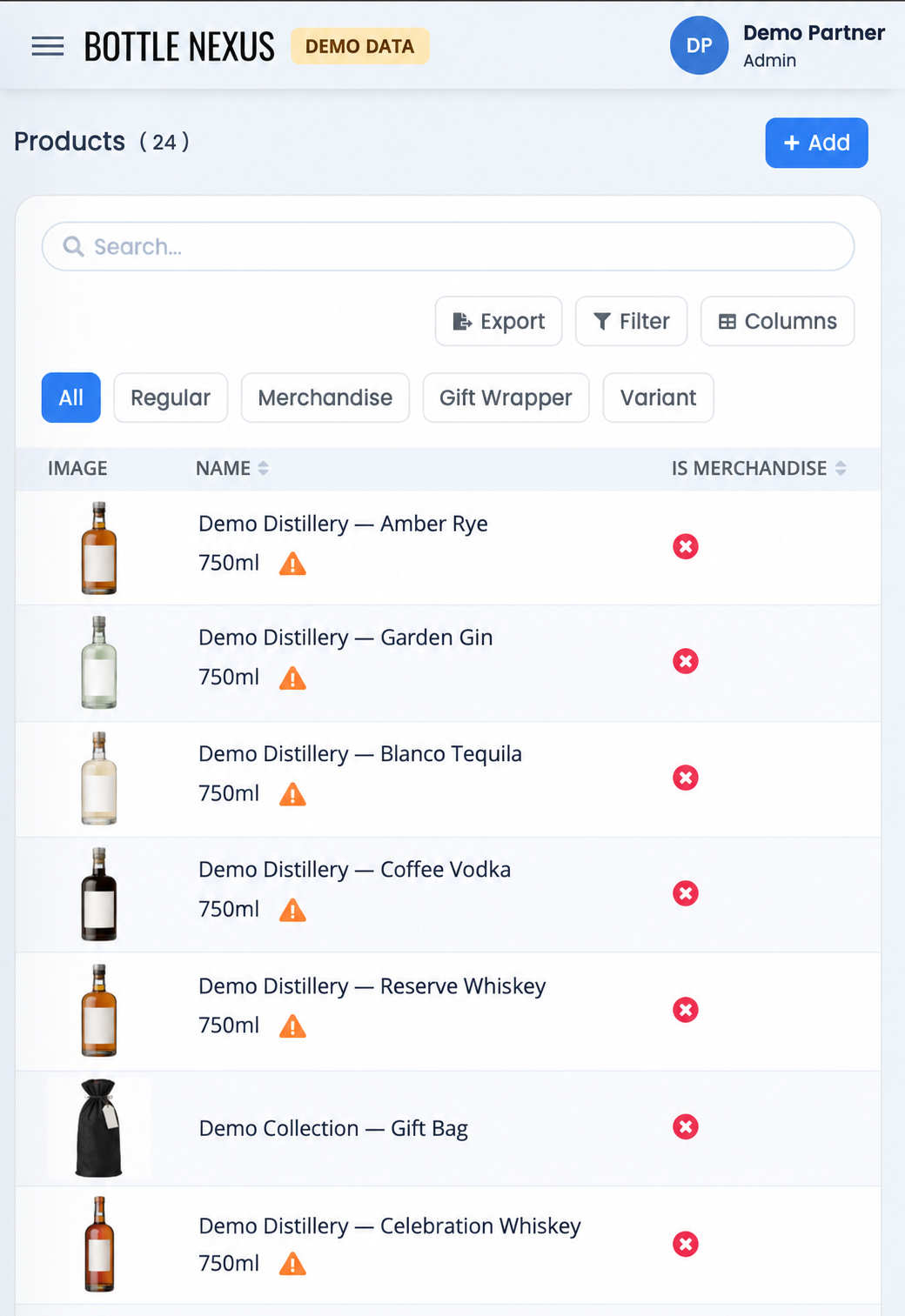
Task: Select 'Demo Distillery — Coffee Vodka' name
Action: 354,870
